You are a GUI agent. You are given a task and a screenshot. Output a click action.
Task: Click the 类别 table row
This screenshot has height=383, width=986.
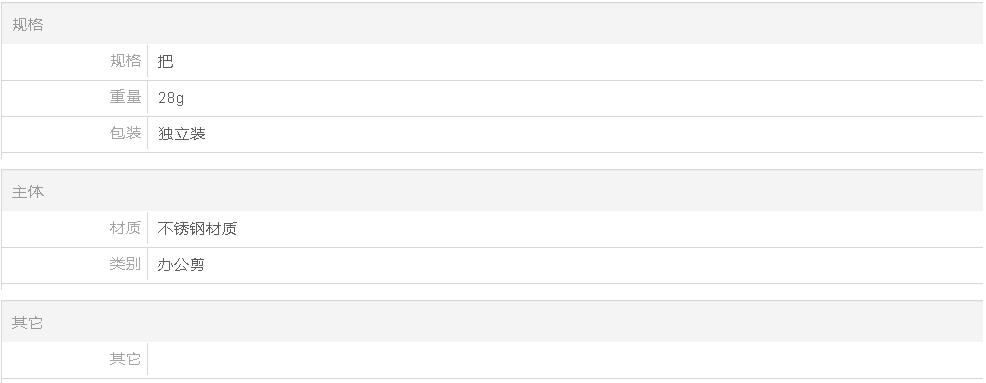tap(492, 265)
